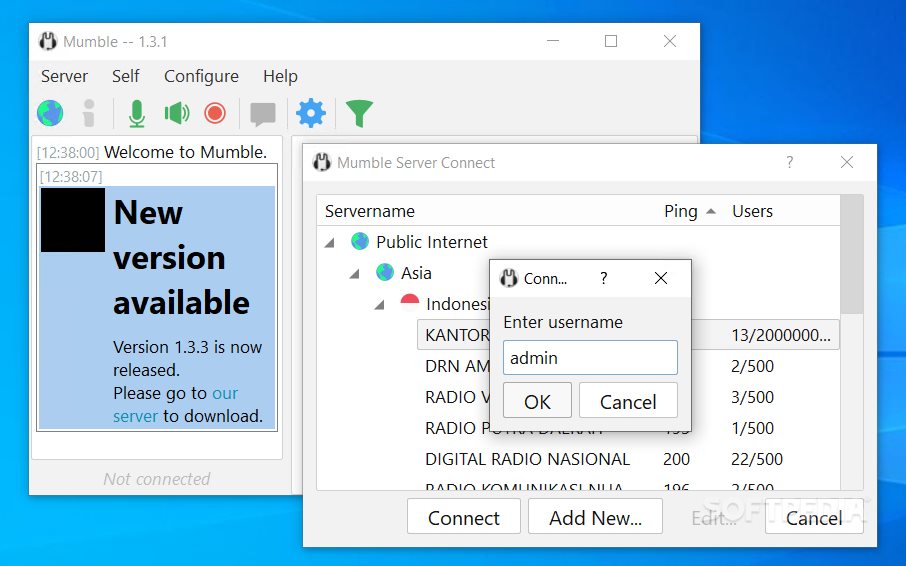The height and width of the screenshot is (566, 906).
Task: Click the Add New... button
Action: tap(595, 517)
